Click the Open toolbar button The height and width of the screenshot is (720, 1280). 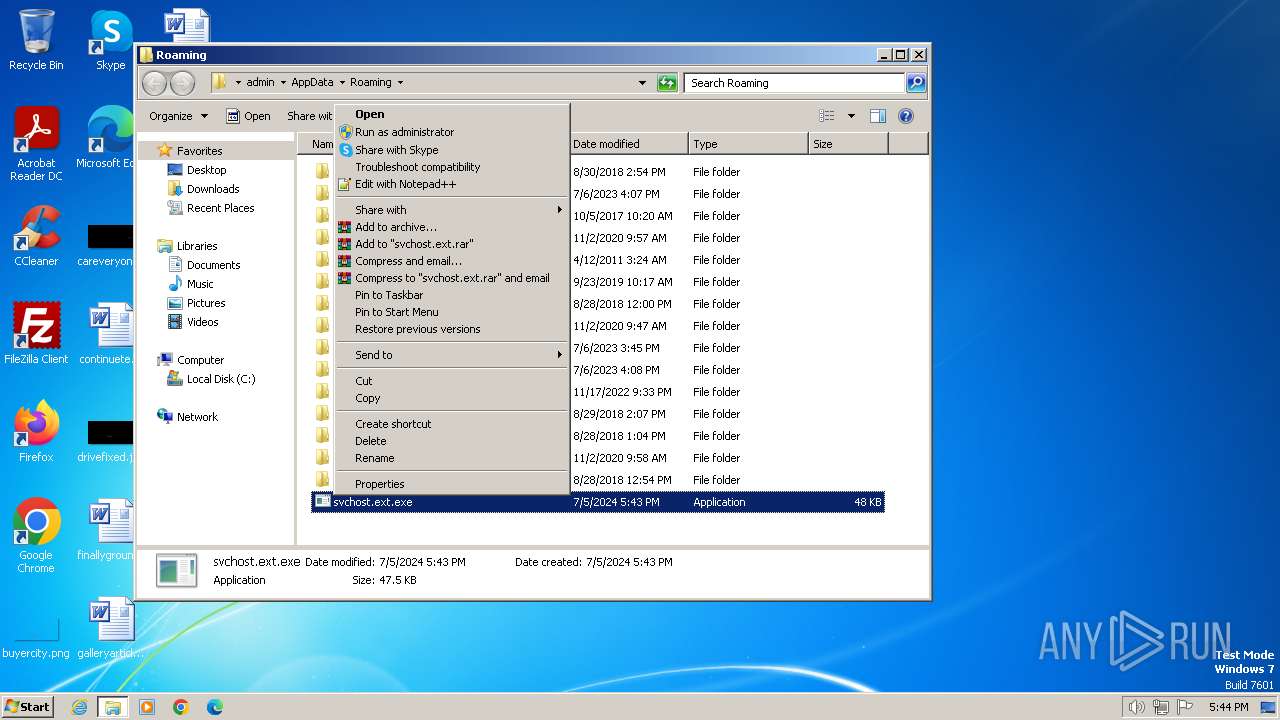pos(248,116)
